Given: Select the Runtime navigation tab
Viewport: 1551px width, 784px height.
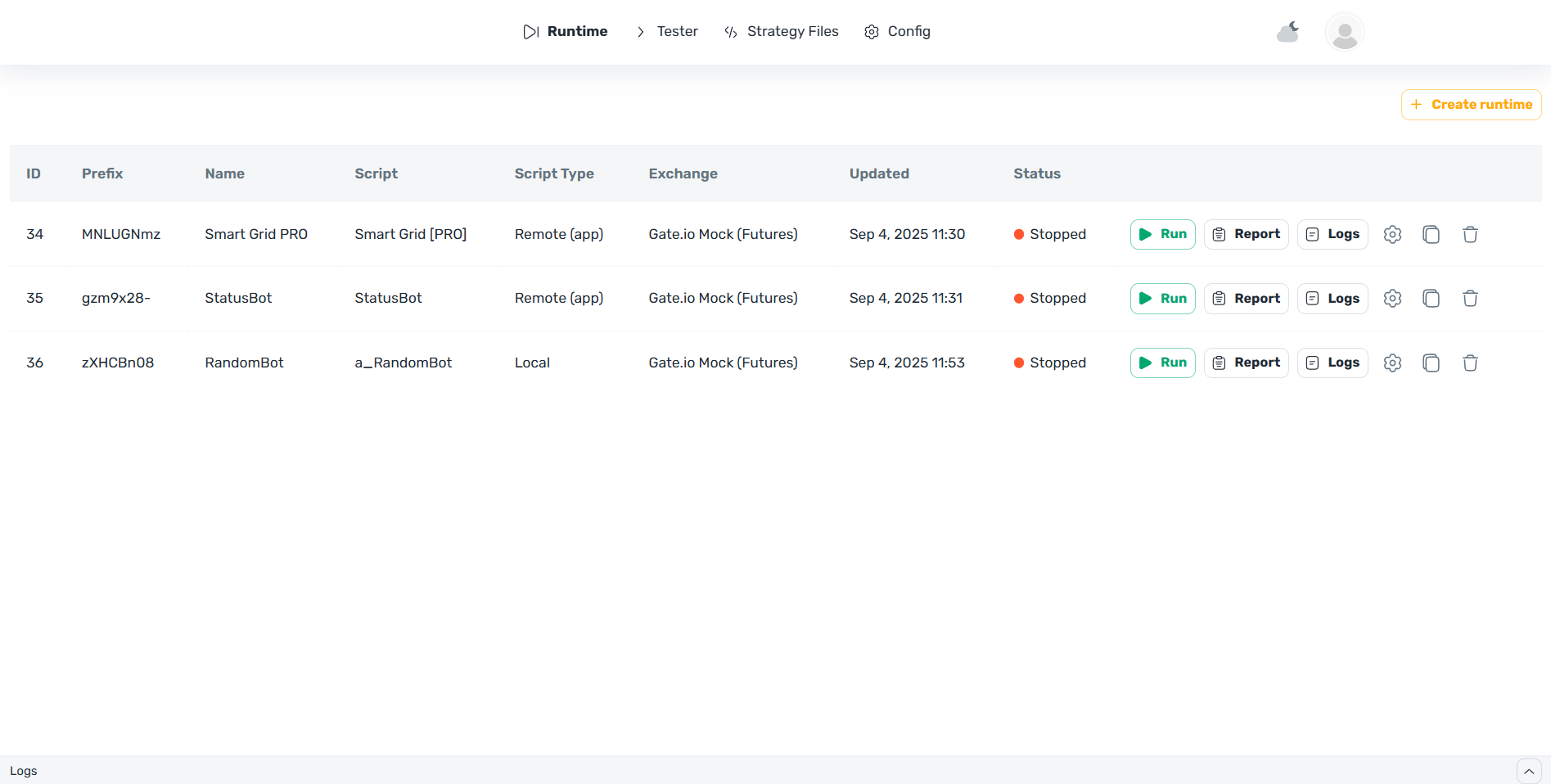Looking at the screenshot, I should click(566, 31).
